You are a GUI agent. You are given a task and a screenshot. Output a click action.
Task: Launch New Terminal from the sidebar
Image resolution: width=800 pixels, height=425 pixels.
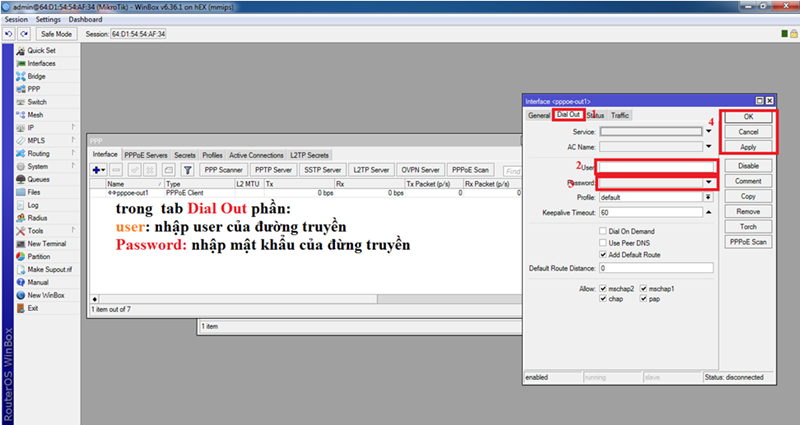tap(46, 243)
